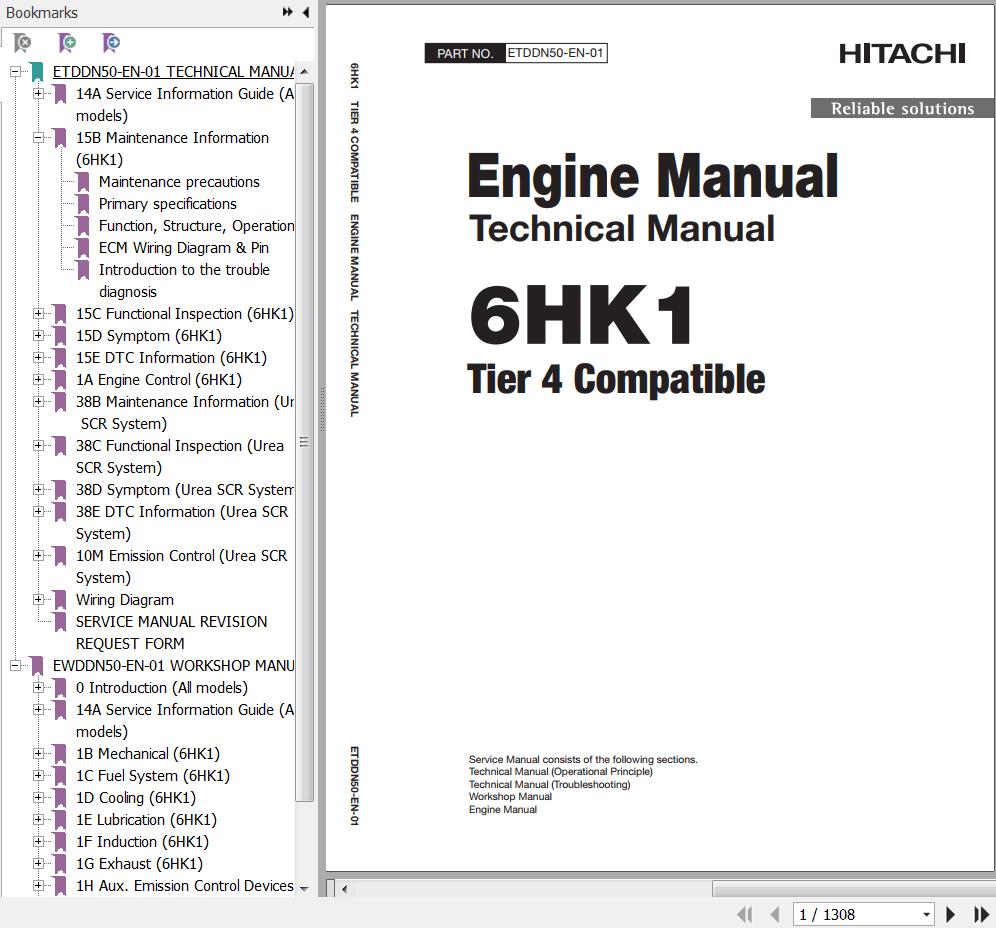Select 1E Lubrication (6HK1) bookmark
Viewport: 996px width, 928px height.
click(146, 819)
